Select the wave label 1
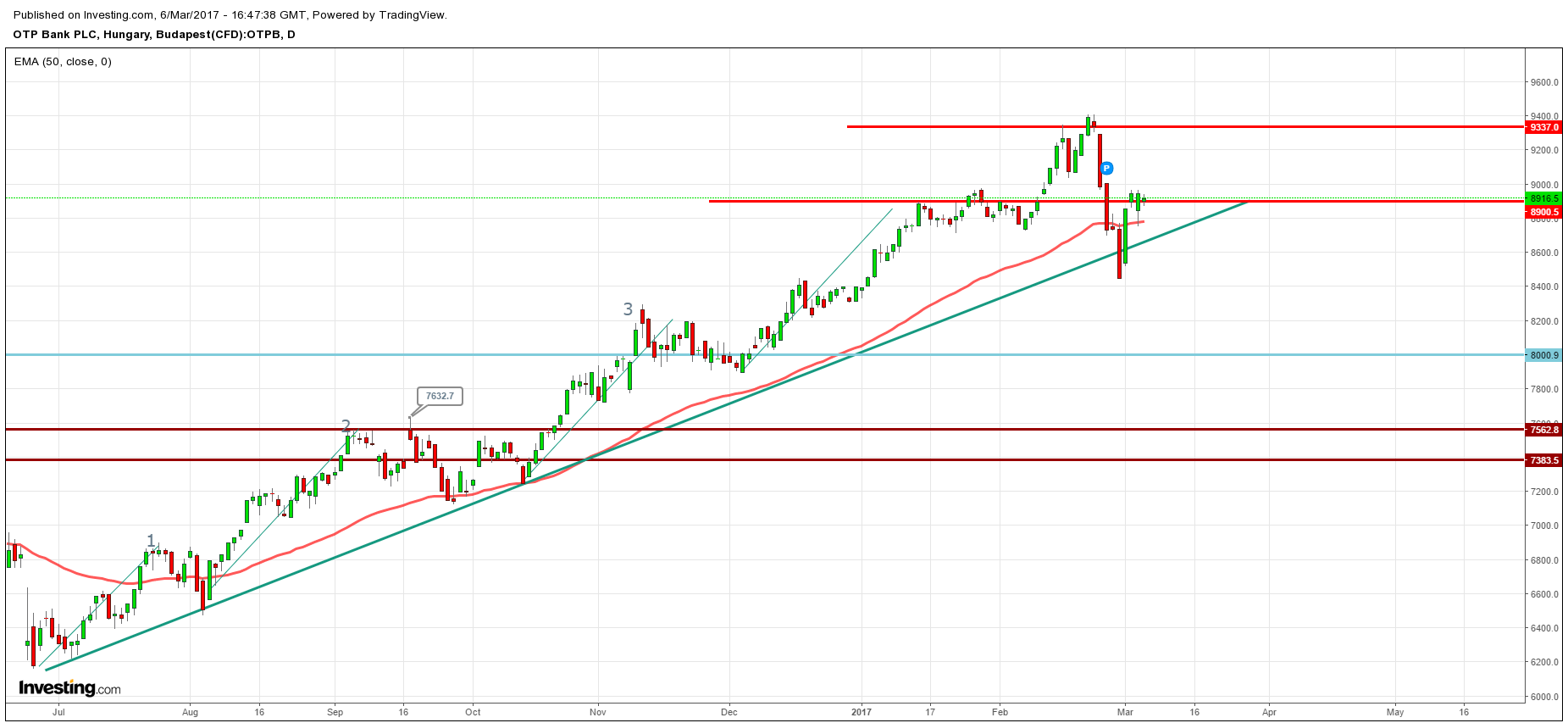This screenshot has width=1568, height=723. tap(152, 541)
